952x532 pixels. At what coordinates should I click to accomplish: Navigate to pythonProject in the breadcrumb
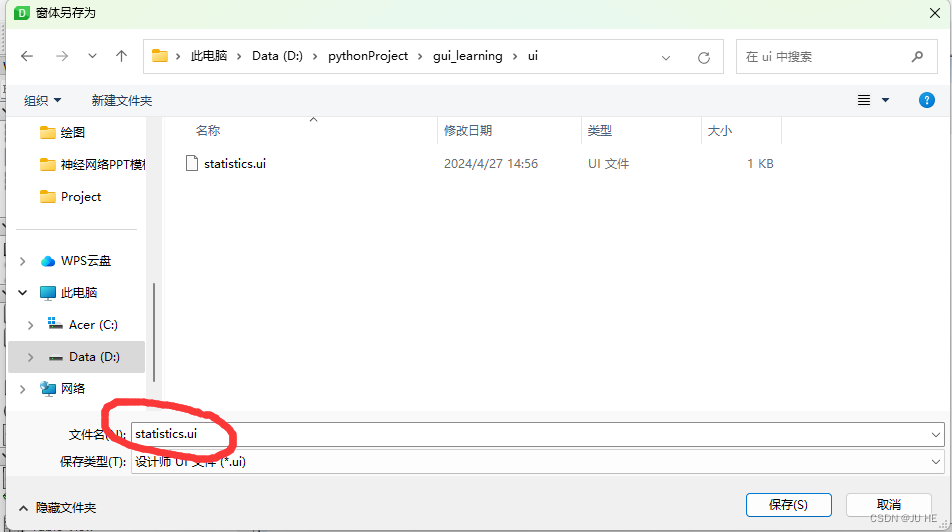tap(368, 56)
